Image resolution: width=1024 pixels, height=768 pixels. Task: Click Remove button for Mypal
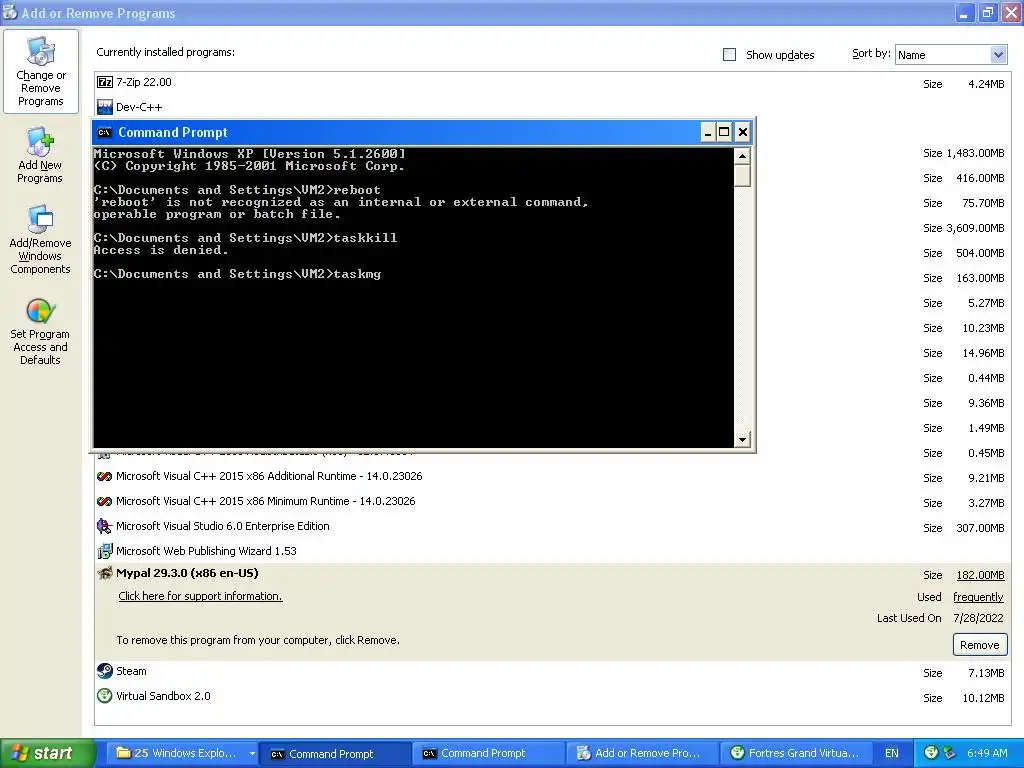980,645
